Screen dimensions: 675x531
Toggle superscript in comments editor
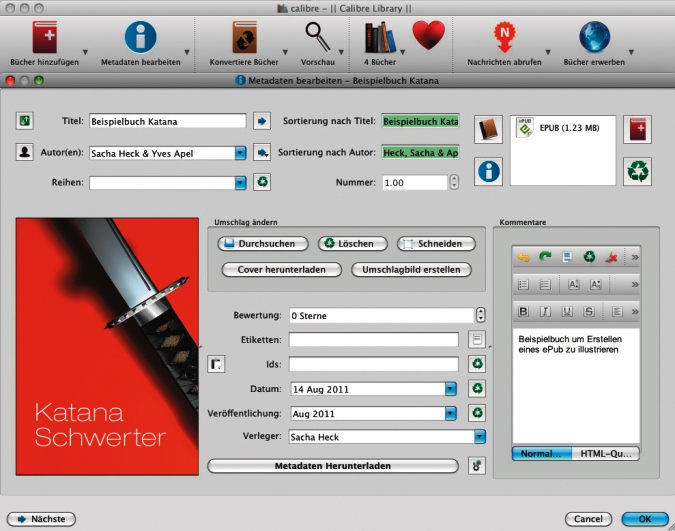coord(574,285)
